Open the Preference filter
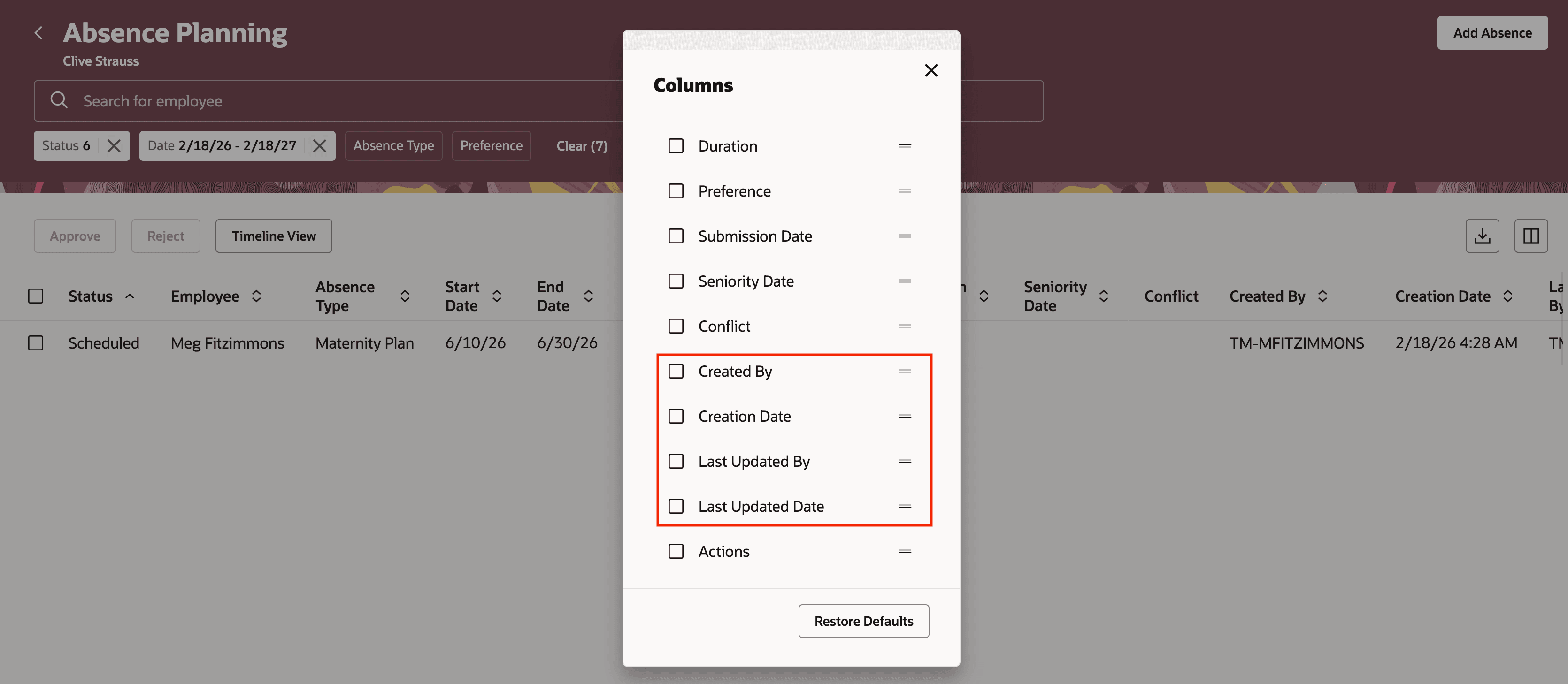Image resolution: width=1568 pixels, height=684 pixels. coord(491,145)
